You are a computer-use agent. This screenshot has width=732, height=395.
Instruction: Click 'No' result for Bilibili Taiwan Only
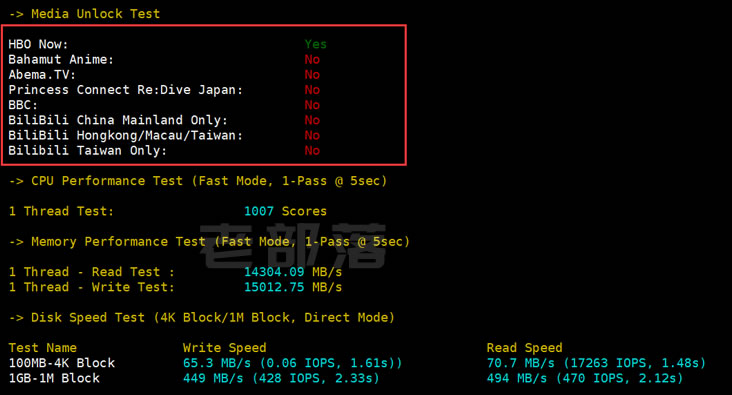(x=312, y=151)
